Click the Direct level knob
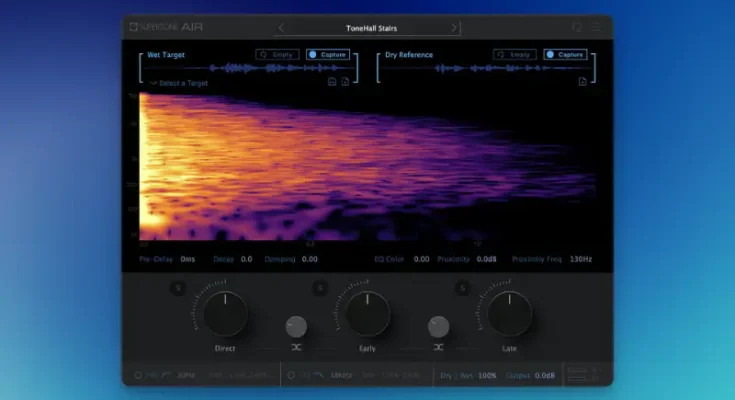This screenshot has height=400, width=735. tap(225, 313)
